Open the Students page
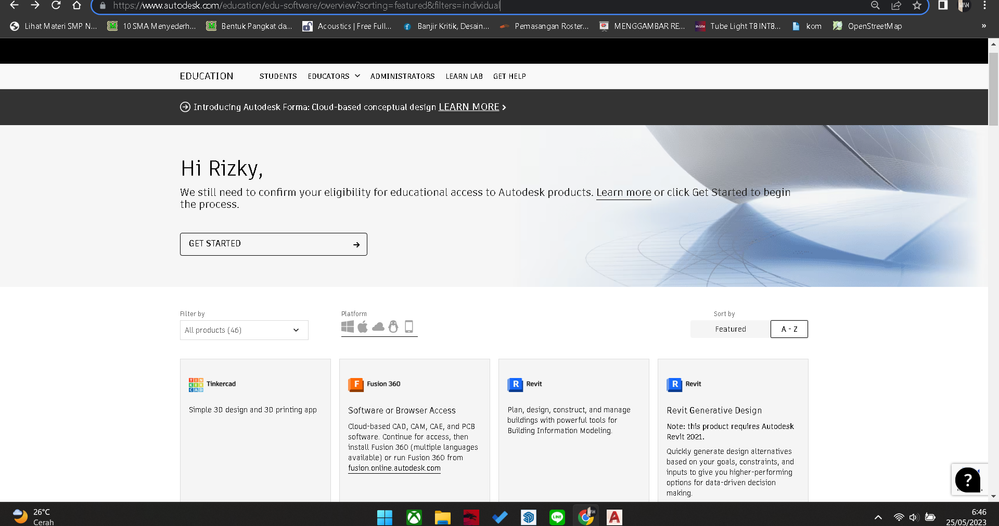Viewport: 999px width, 526px height. 278,76
